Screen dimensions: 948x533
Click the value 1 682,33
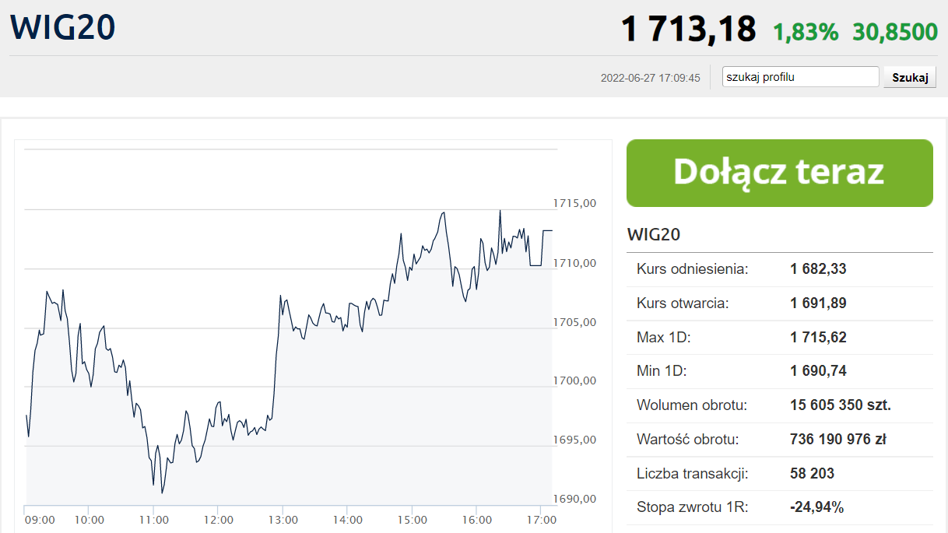coord(818,269)
